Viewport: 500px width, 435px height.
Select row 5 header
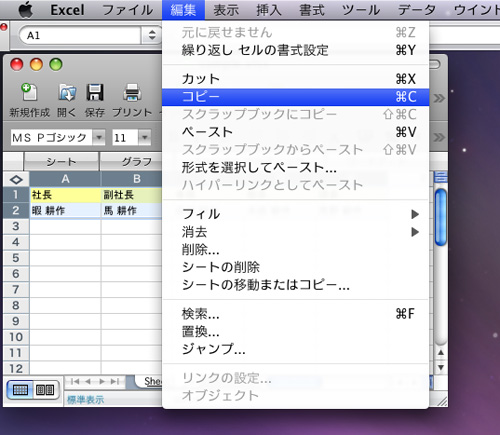(16, 258)
